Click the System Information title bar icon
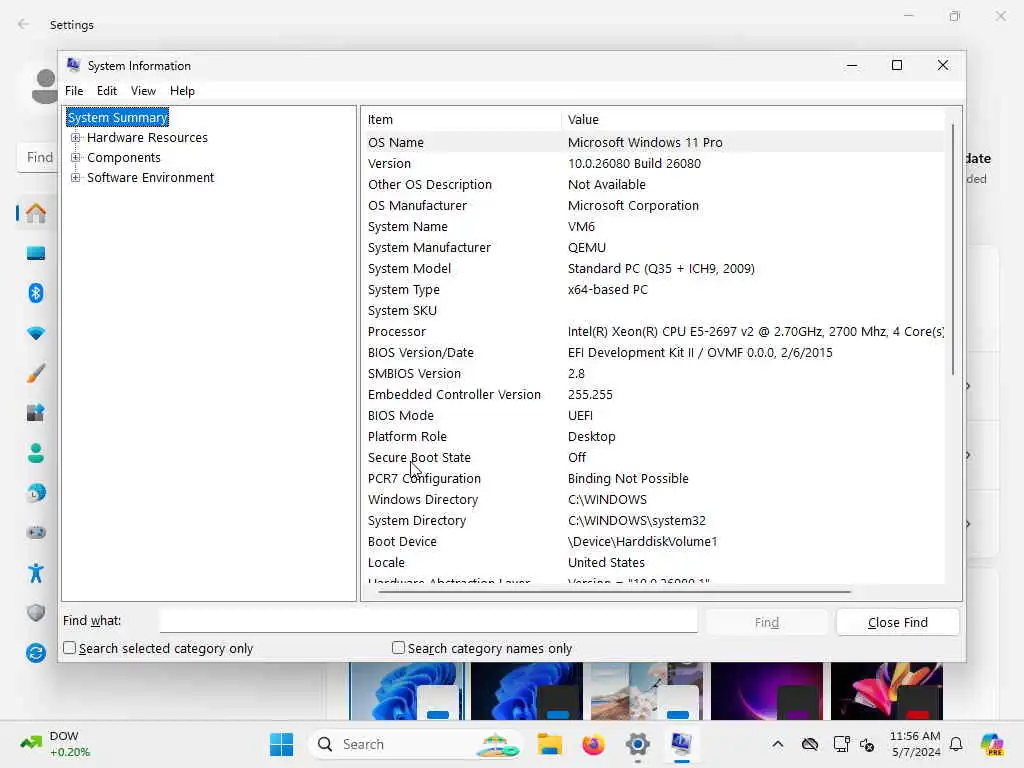Image resolution: width=1024 pixels, height=768 pixels. (x=73, y=65)
